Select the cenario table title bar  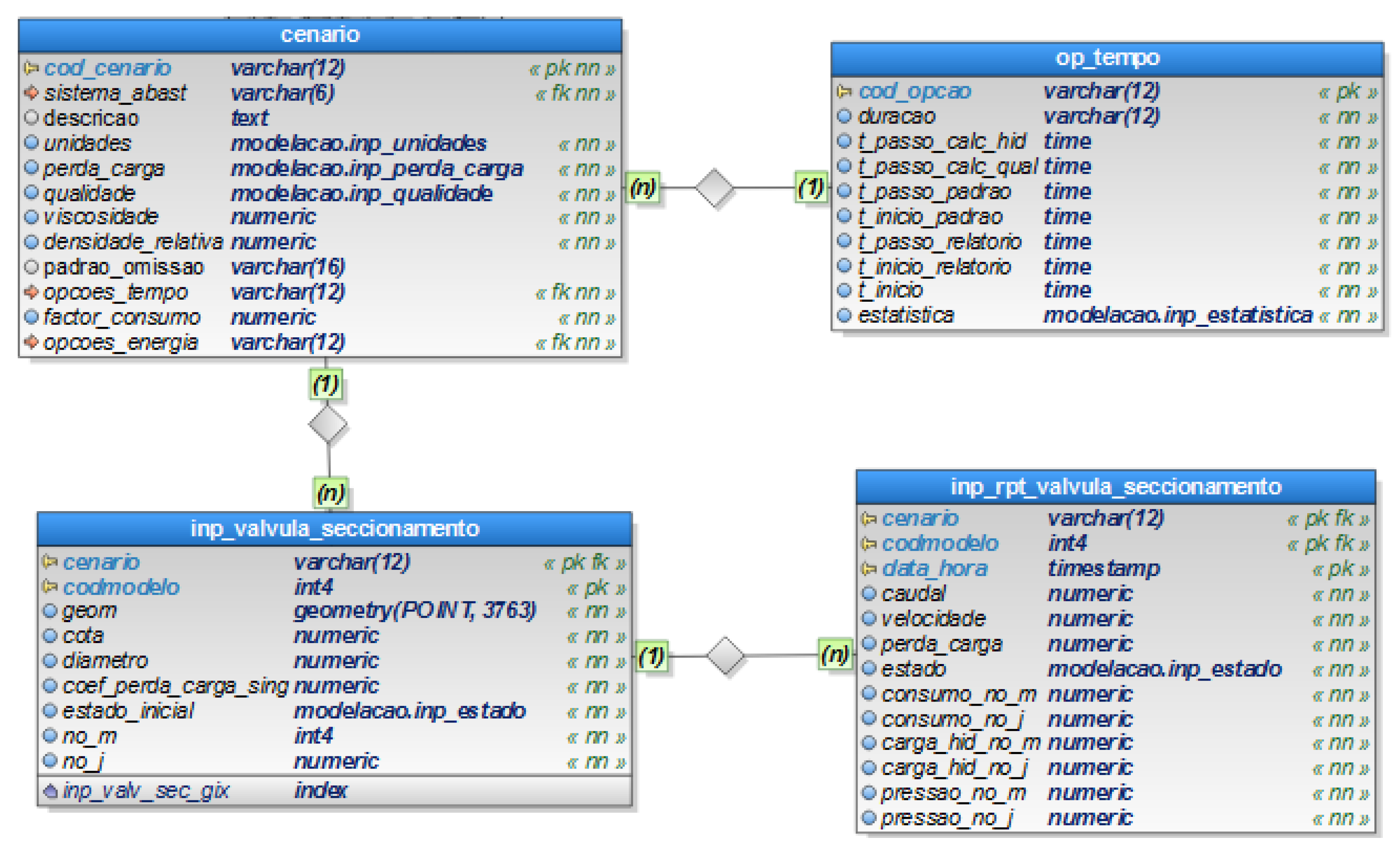click(320, 35)
